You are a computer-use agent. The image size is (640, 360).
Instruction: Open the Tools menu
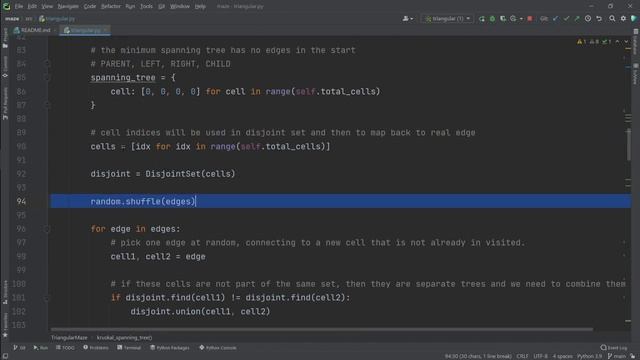tap(146, 7)
